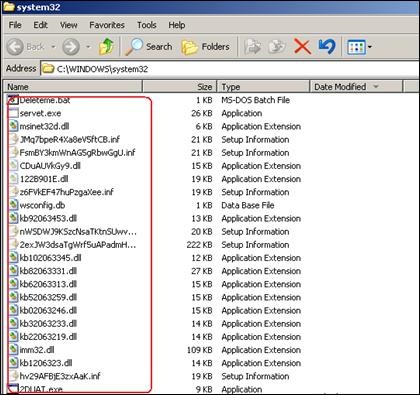This screenshot has width=420, height=395.
Task: Select the FsmBY3kmWnAGSgRbwGgU.inf file icon
Action: click(13, 152)
